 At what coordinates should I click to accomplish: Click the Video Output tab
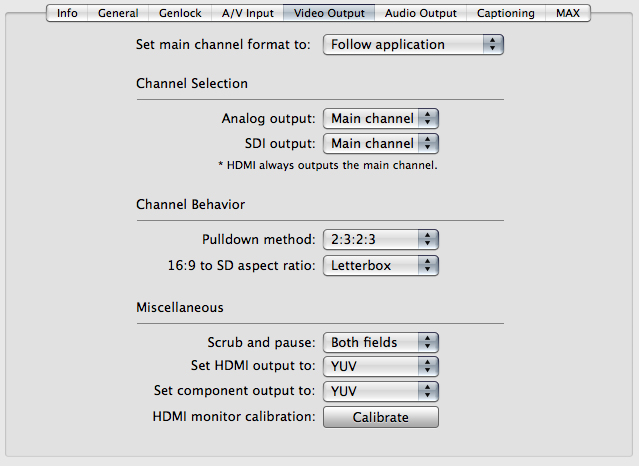click(330, 13)
